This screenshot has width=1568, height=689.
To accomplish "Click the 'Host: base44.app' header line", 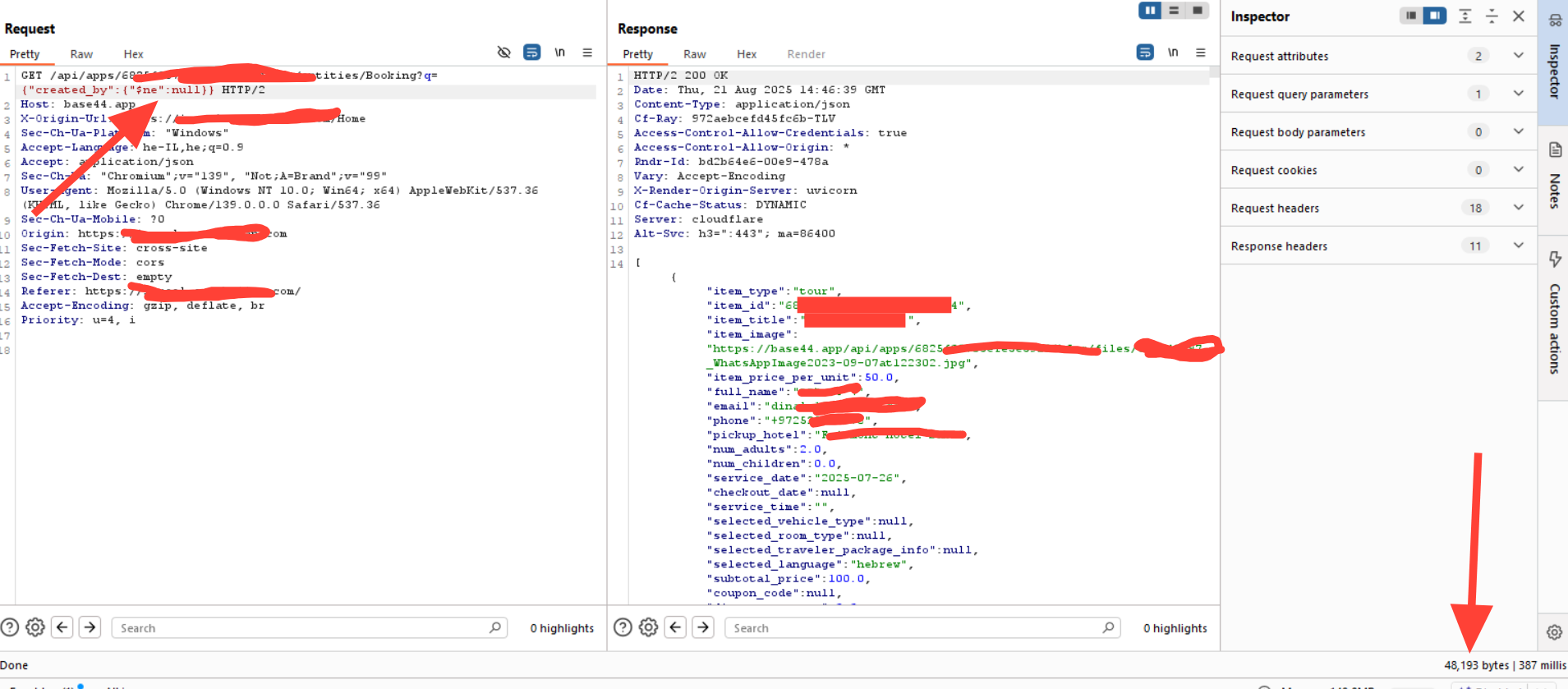I will pyautogui.click(x=78, y=104).
